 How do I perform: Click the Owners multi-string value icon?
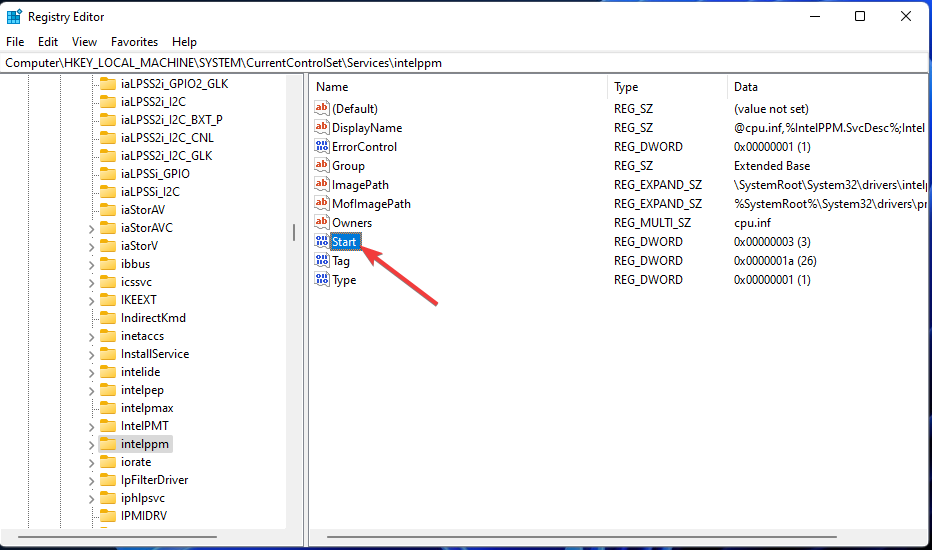322,222
